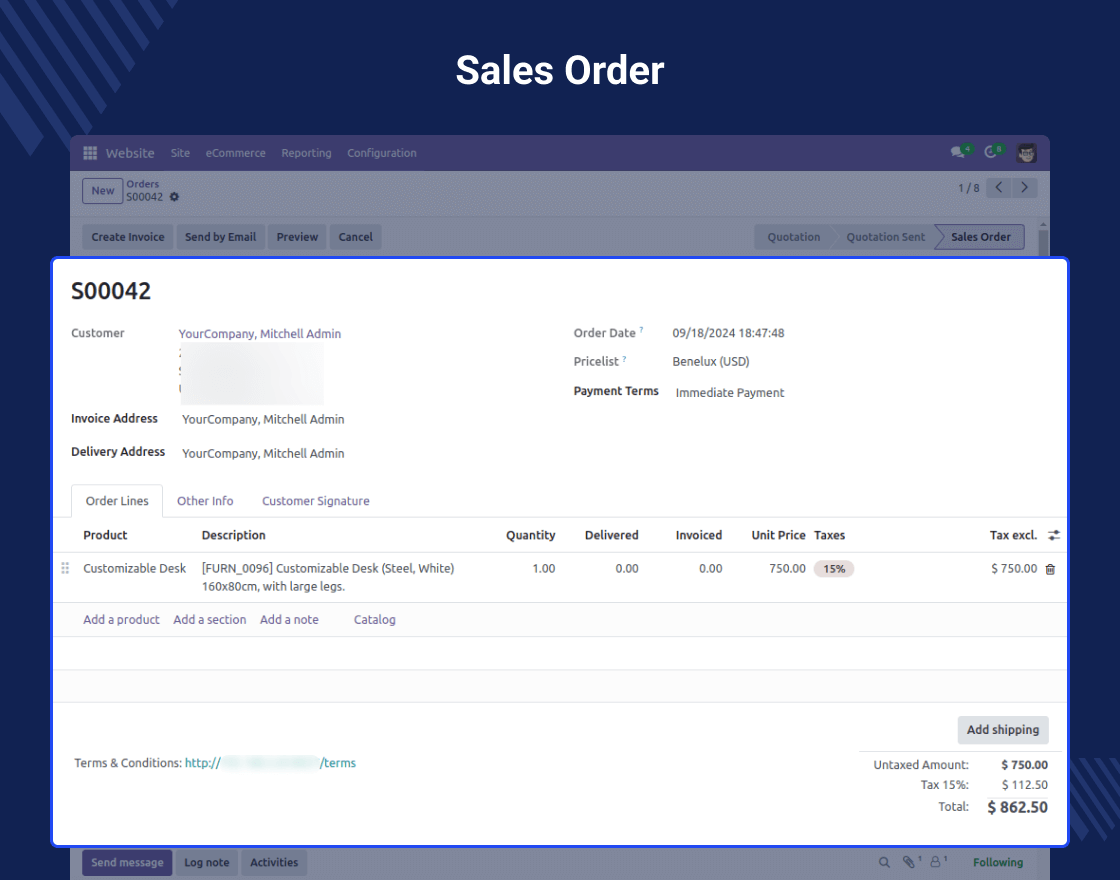Switch to the Other Info tab
The height and width of the screenshot is (880, 1120).
205,501
